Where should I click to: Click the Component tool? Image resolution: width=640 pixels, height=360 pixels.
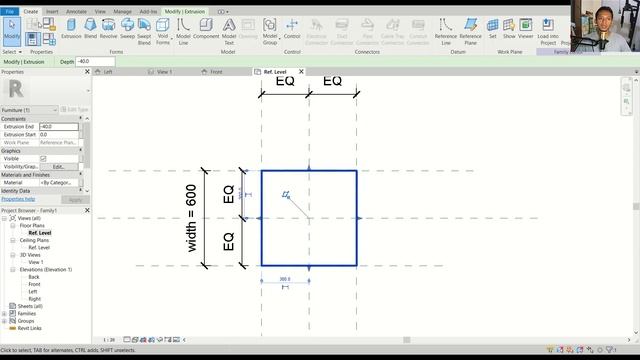point(206,29)
